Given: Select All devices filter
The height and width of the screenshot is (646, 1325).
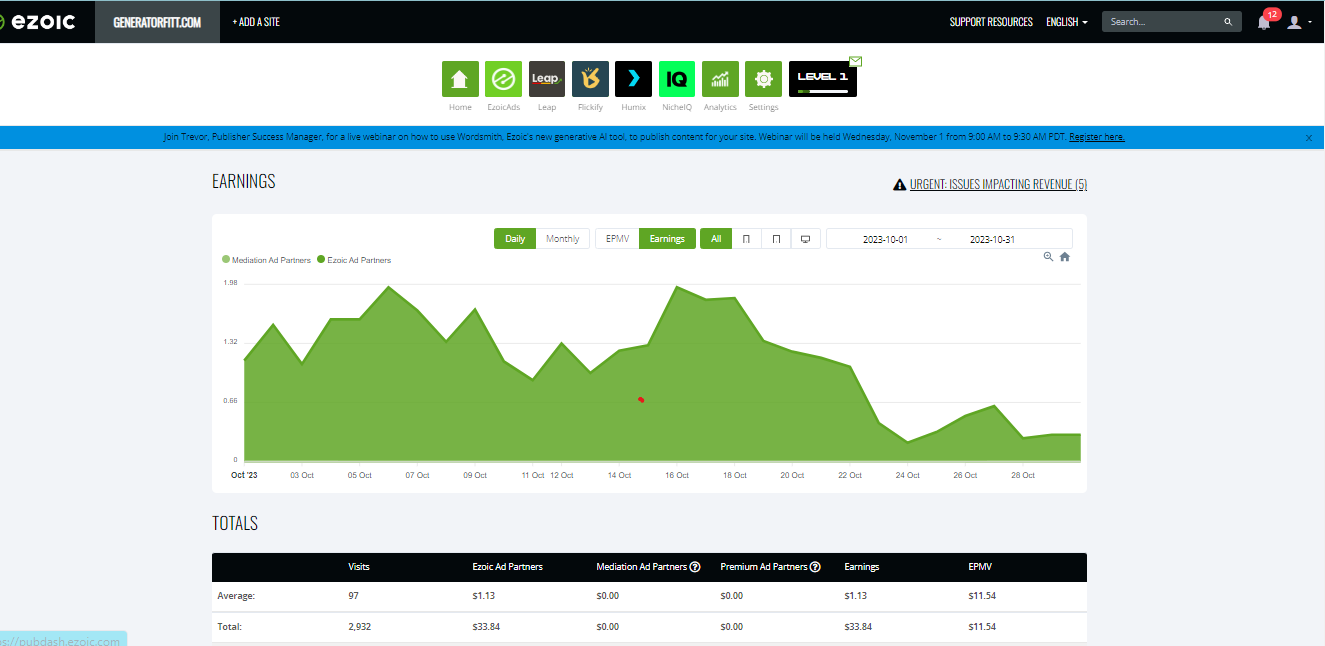Looking at the screenshot, I should [716, 239].
